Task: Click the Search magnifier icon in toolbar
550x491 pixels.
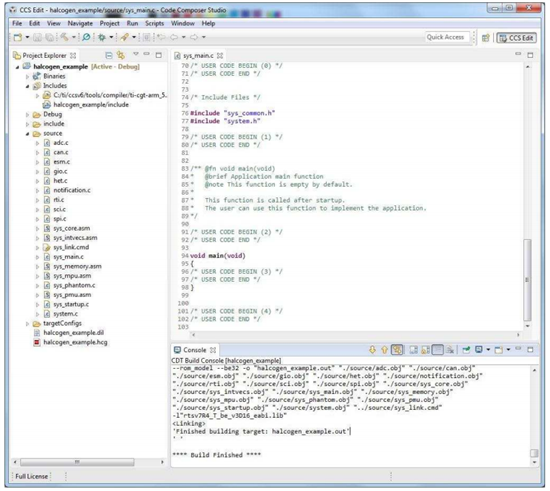Action: [86, 37]
